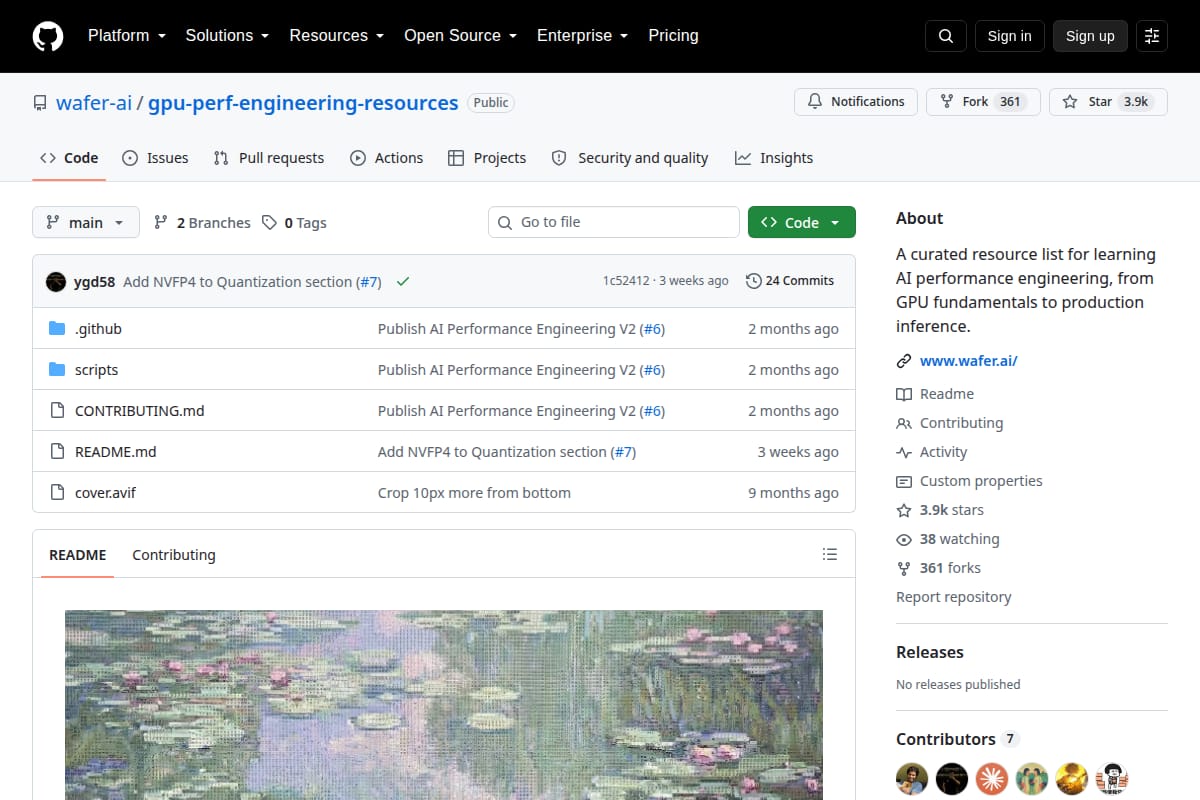Click the scripts folder icon
Image resolution: width=1200 pixels, height=800 pixels.
[57, 370]
